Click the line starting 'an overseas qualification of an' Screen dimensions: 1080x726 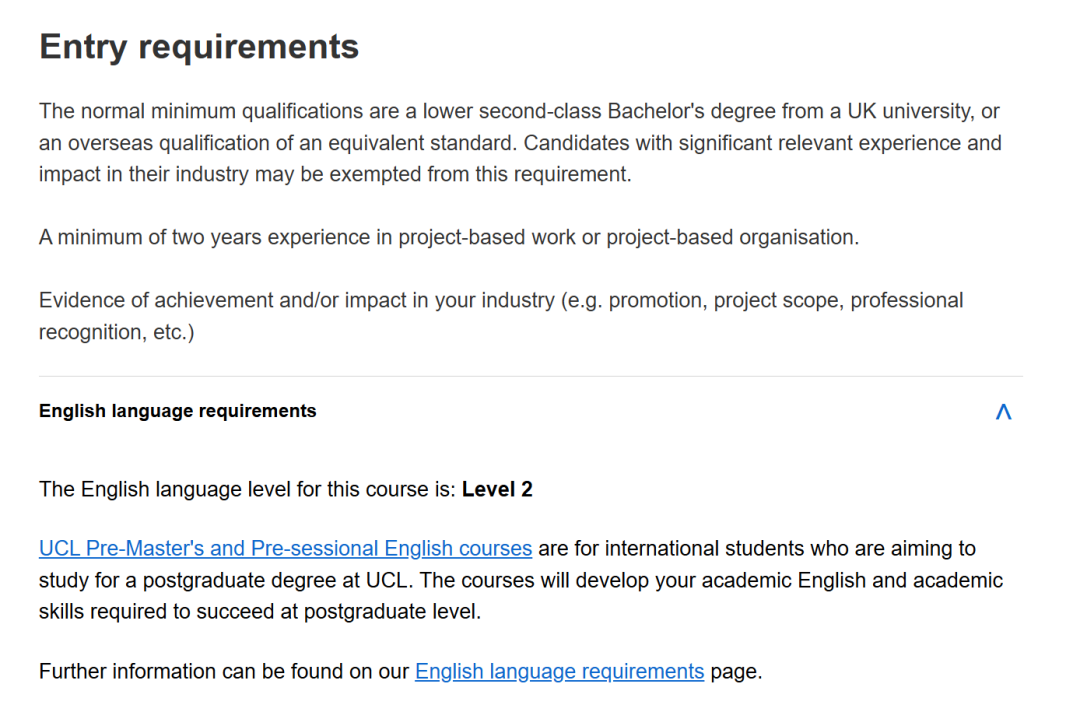pyautogui.click(x=520, y=143)
